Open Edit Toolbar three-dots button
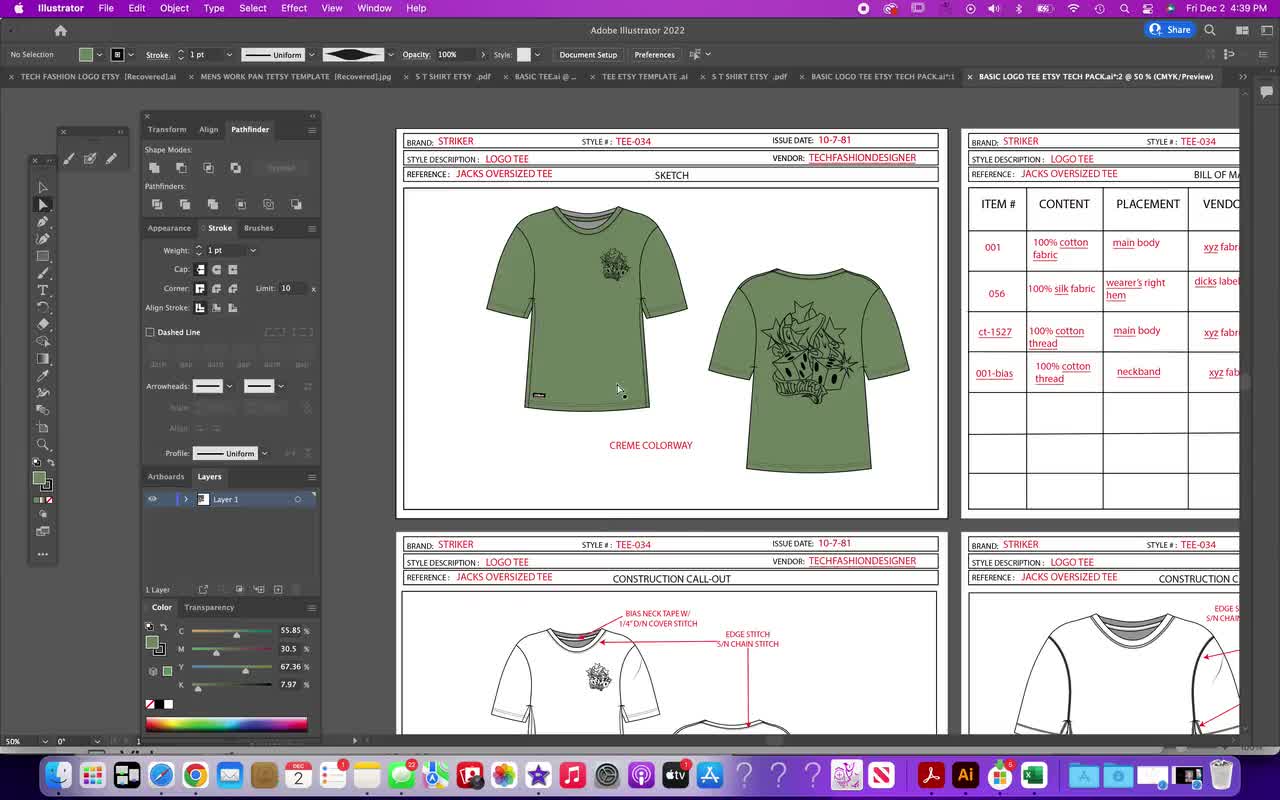Viewport: 1280px width, 800px height. pyautogui.click(x=43, y=553)
